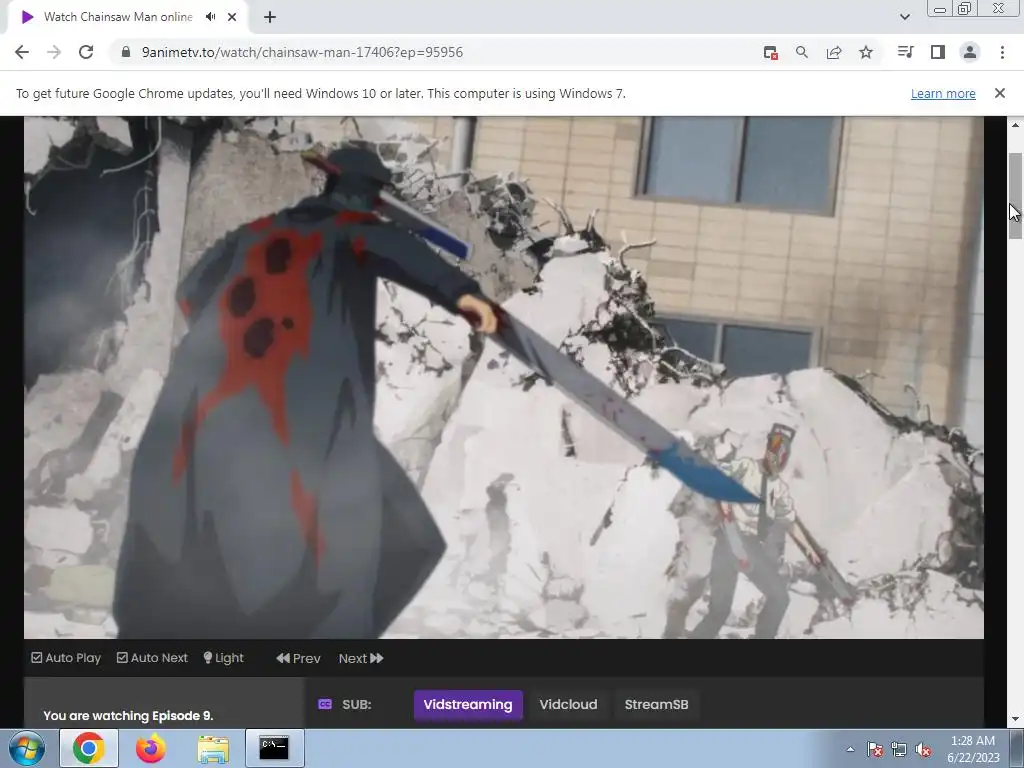
Task: Click the lock icon beside the URL
Action: (127, 52)
